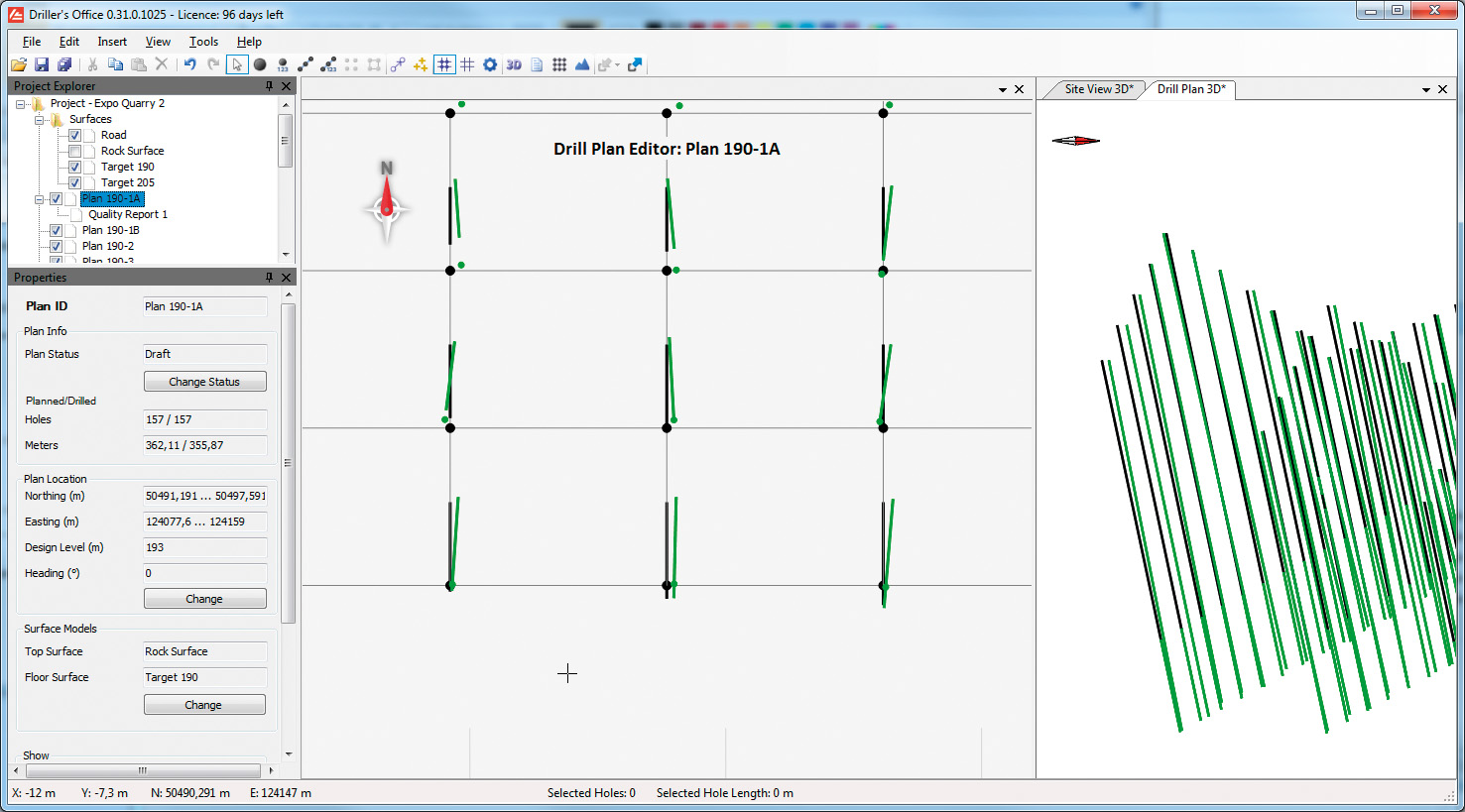Disable visibility of Plan 190-1B
The image size is (1465, 812).
coord(57,229)
